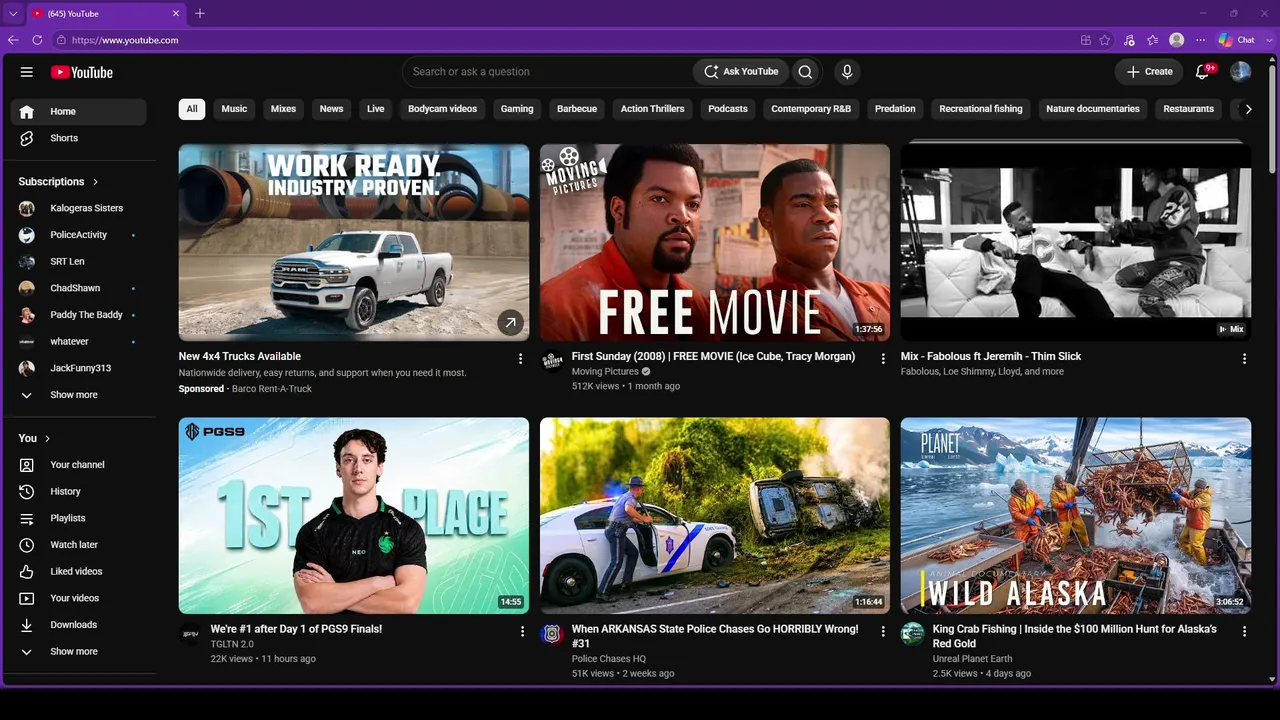The width and height of the screenshot is (1280, 720).
Task: Open the app available icon in address bar
Action: (1086, 40)
